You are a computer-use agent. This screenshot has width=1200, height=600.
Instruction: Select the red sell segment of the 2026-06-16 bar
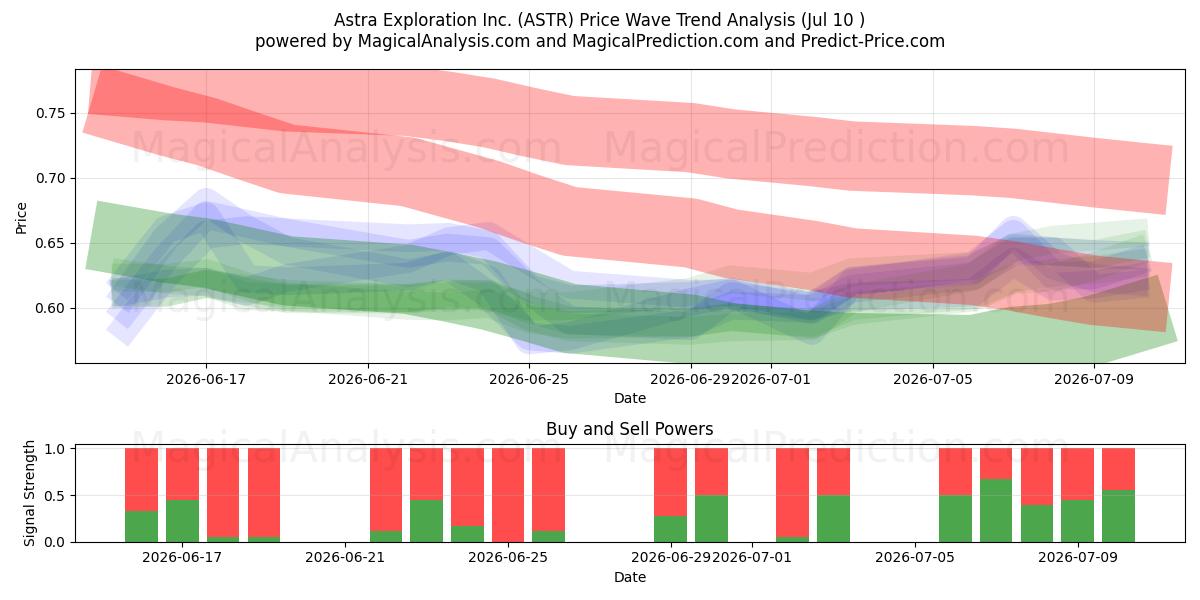pos(142,480)
